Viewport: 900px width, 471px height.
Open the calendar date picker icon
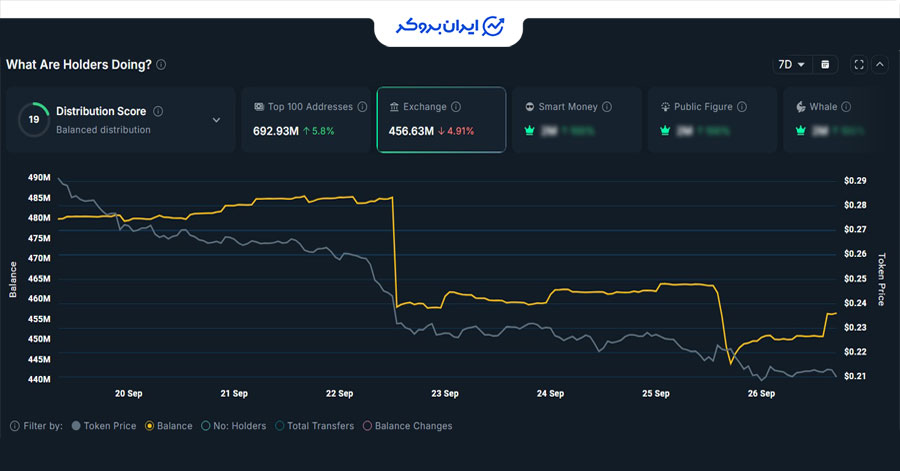(825, 64)
